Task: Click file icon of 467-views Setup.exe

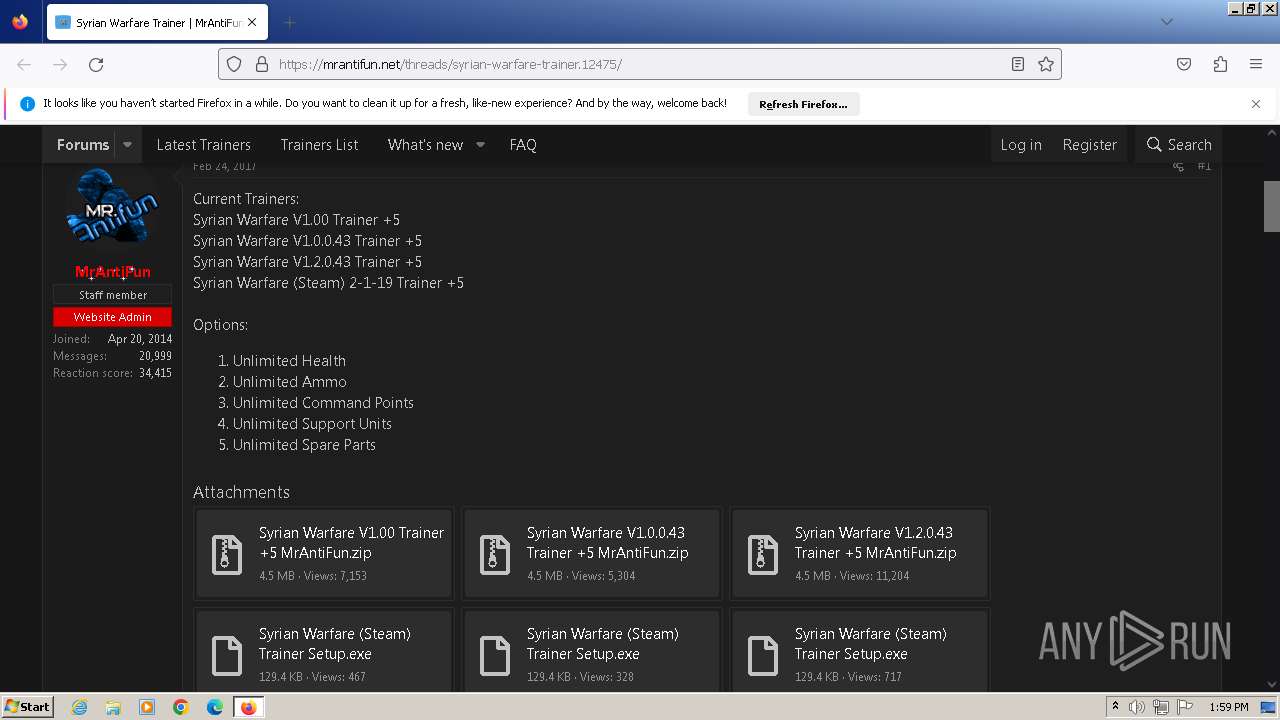Action: click(227, 655)
